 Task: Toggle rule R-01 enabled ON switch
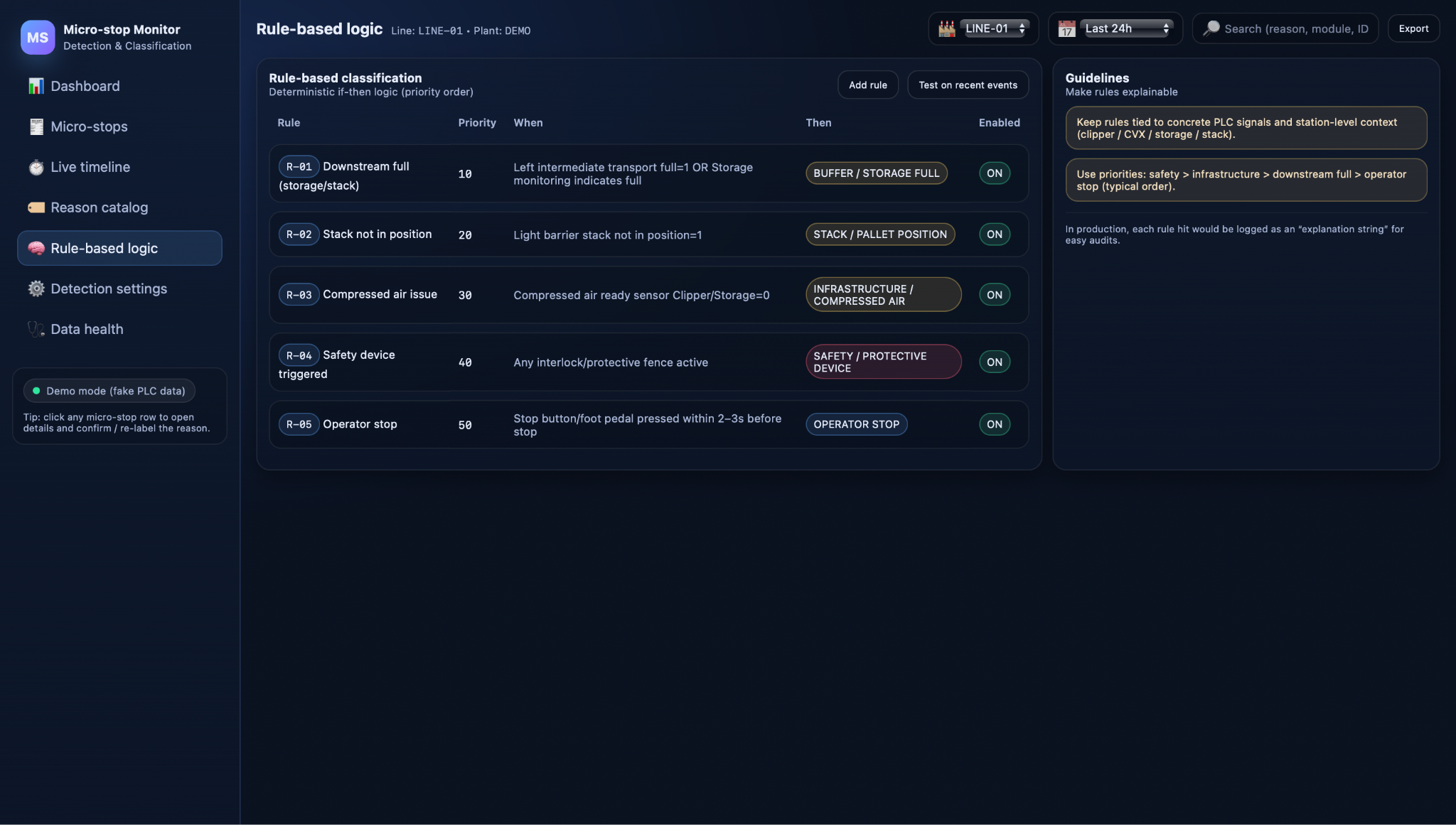pyautogui.click(x=994, y=173)
